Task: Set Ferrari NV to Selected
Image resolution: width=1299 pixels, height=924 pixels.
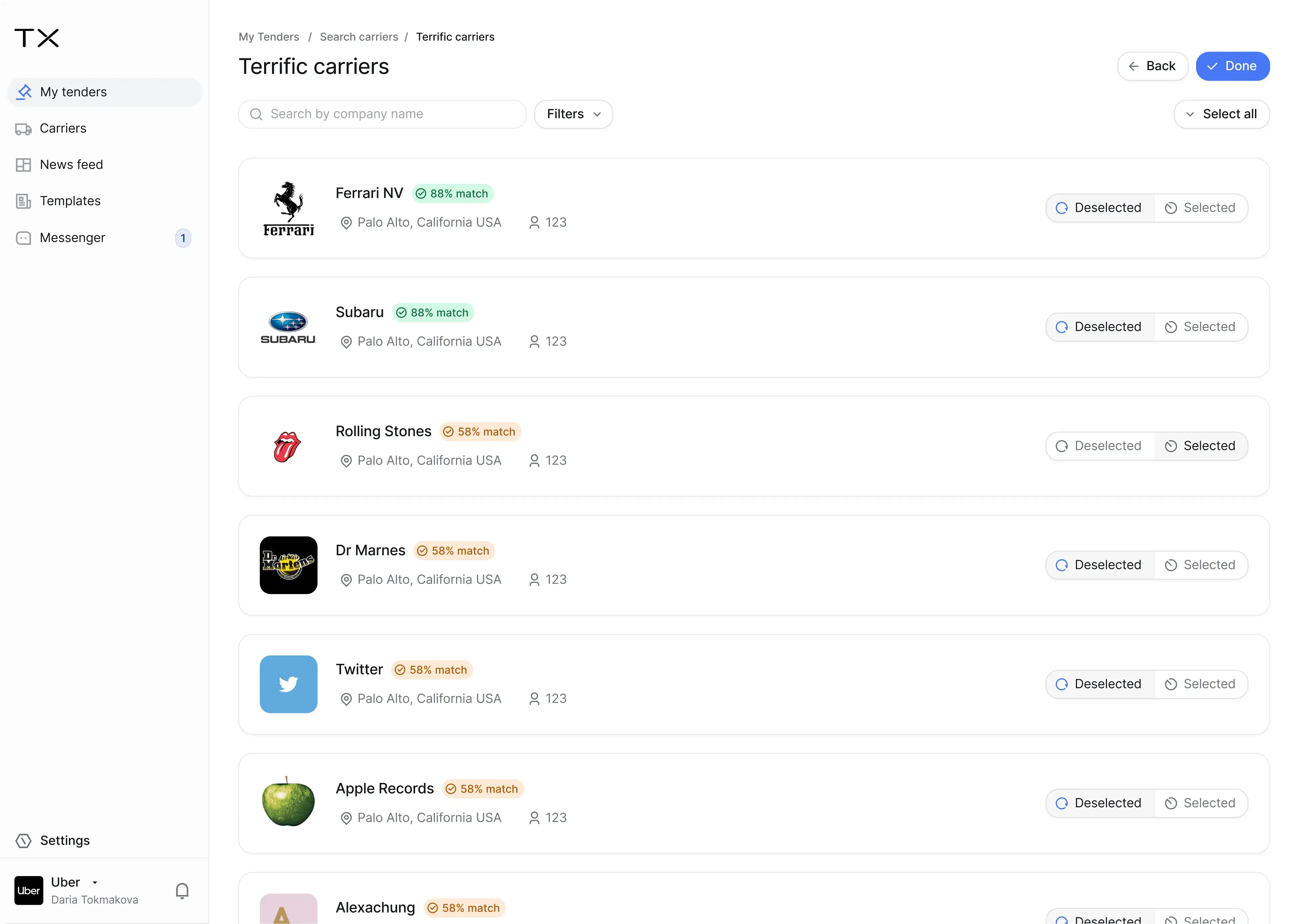Action: [x=1201, y=208]
